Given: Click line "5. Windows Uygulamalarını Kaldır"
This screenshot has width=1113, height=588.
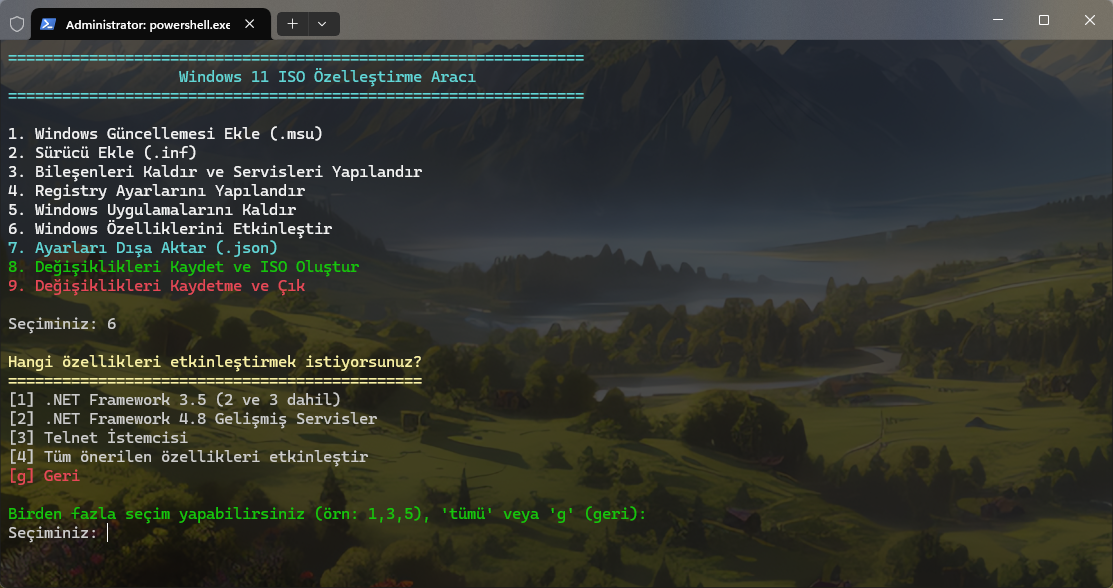Looking at the screenshot, I should (152, 210).
